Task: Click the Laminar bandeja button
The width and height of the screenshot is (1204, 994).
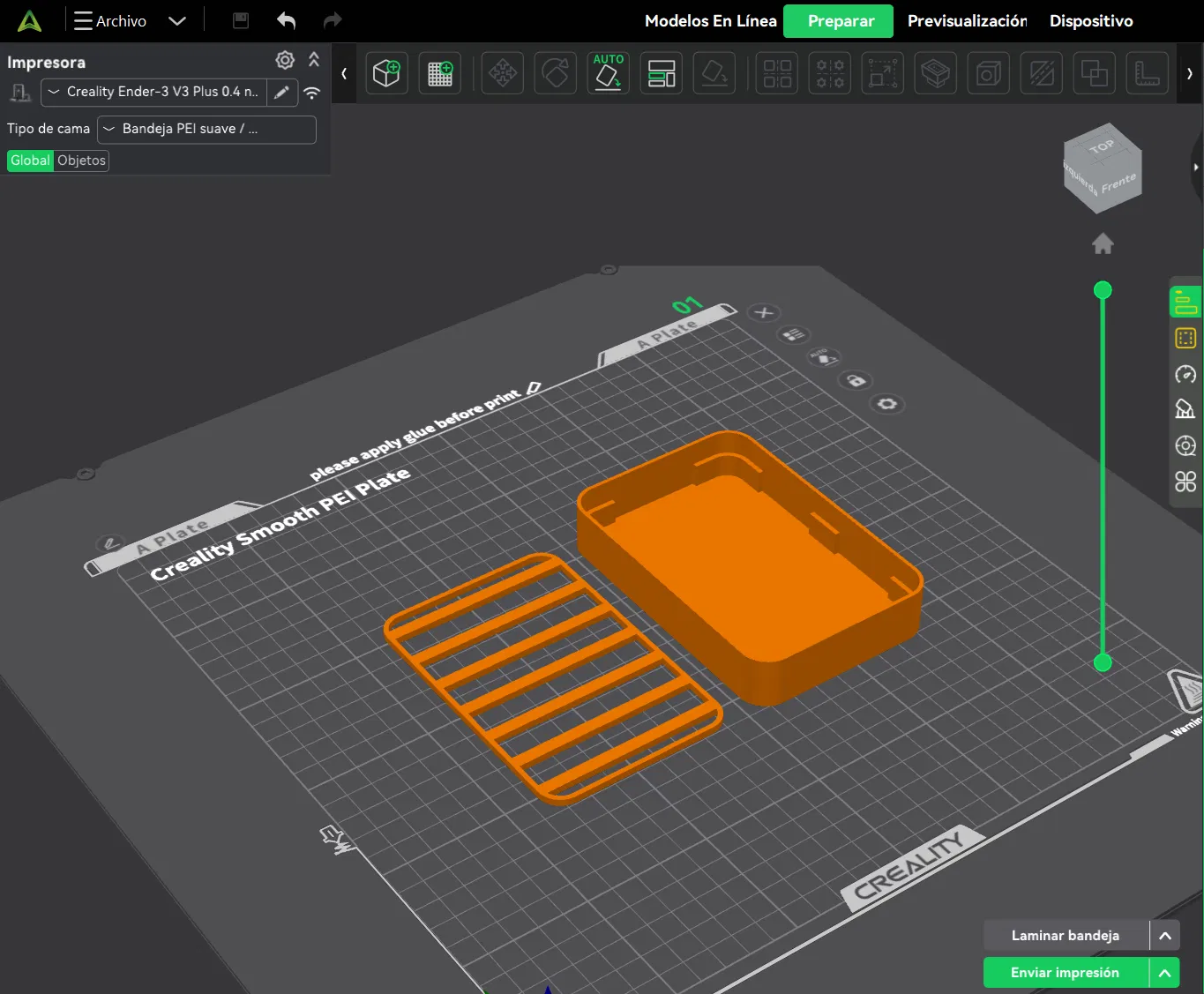Action: click(x=1065, y=936)
